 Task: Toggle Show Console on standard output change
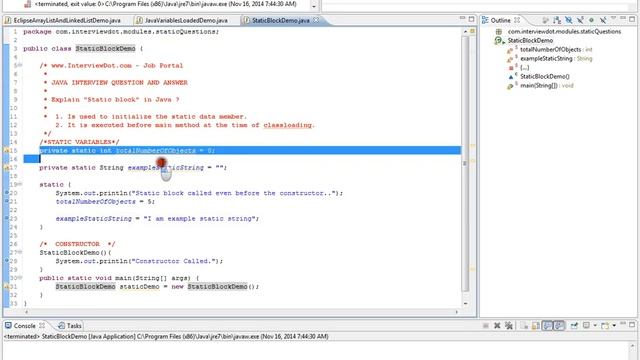tap(547, 325)
